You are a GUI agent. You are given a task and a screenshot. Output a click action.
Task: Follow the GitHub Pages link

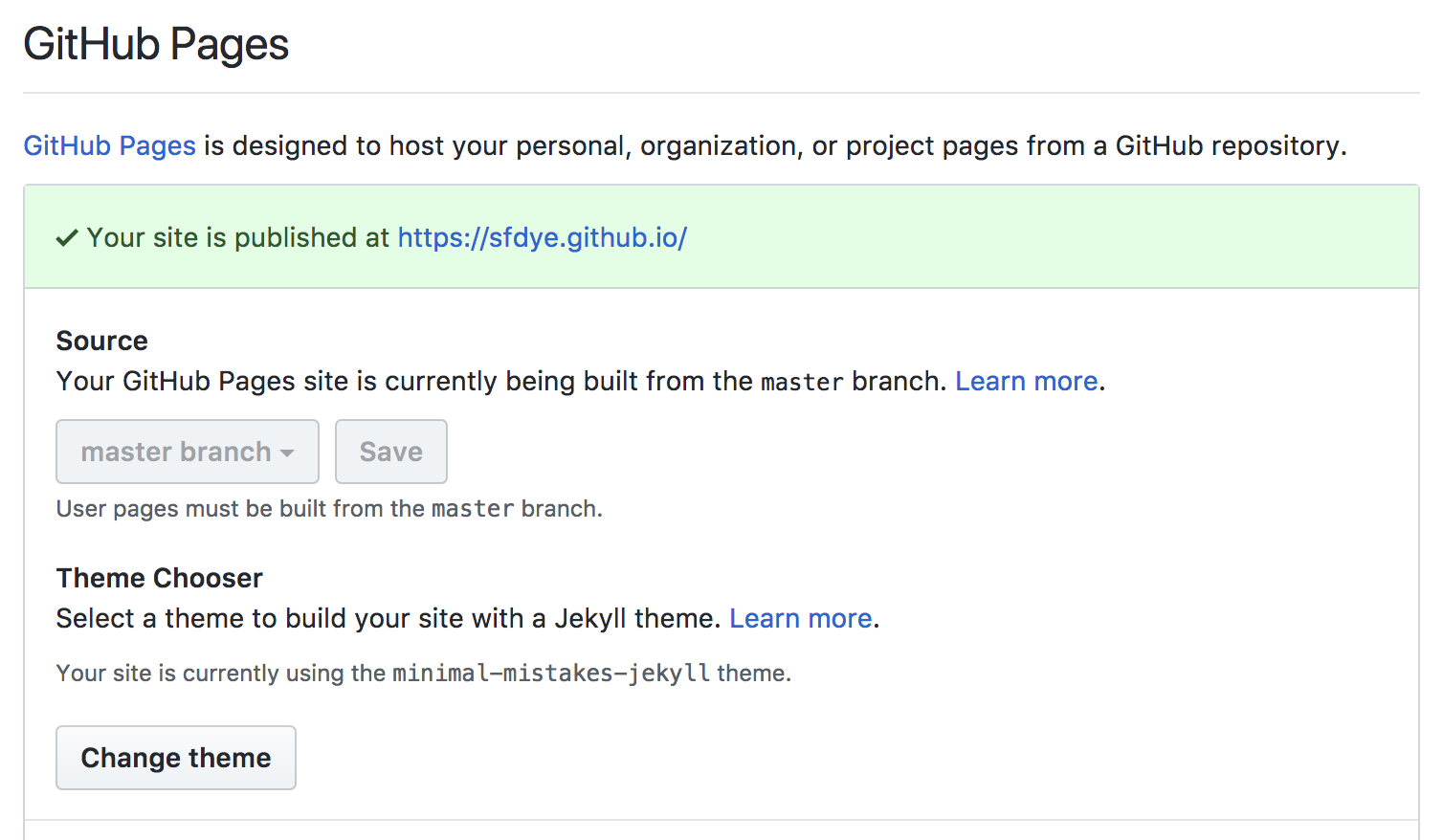(x=108, y=145)
